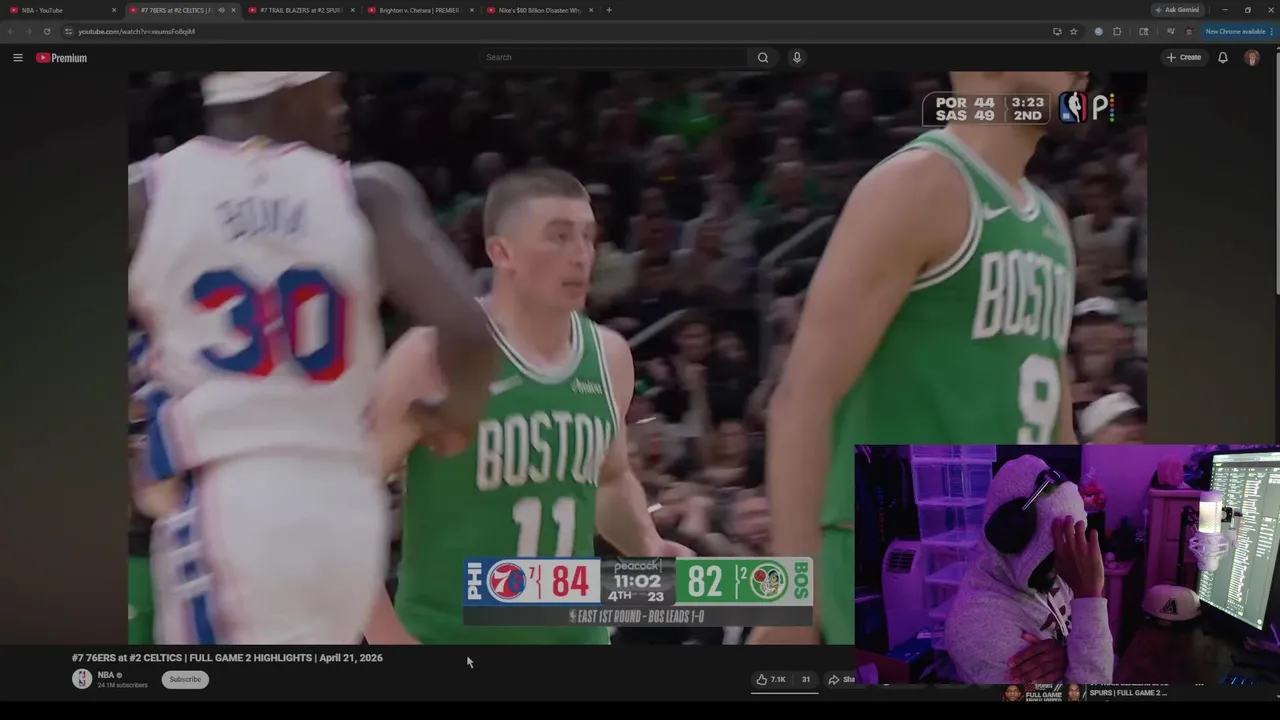This screenshot has width=1280, height=720.
Task: Go back in browser history
Action: click(11, 31)
